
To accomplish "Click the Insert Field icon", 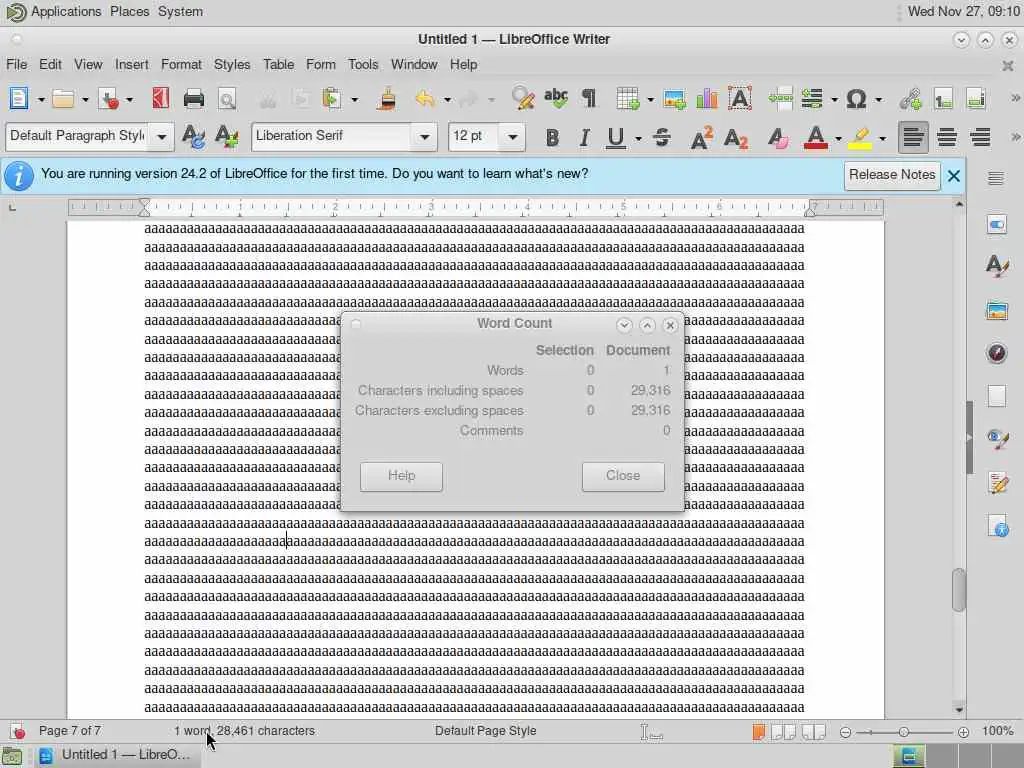I will (812, 99).
